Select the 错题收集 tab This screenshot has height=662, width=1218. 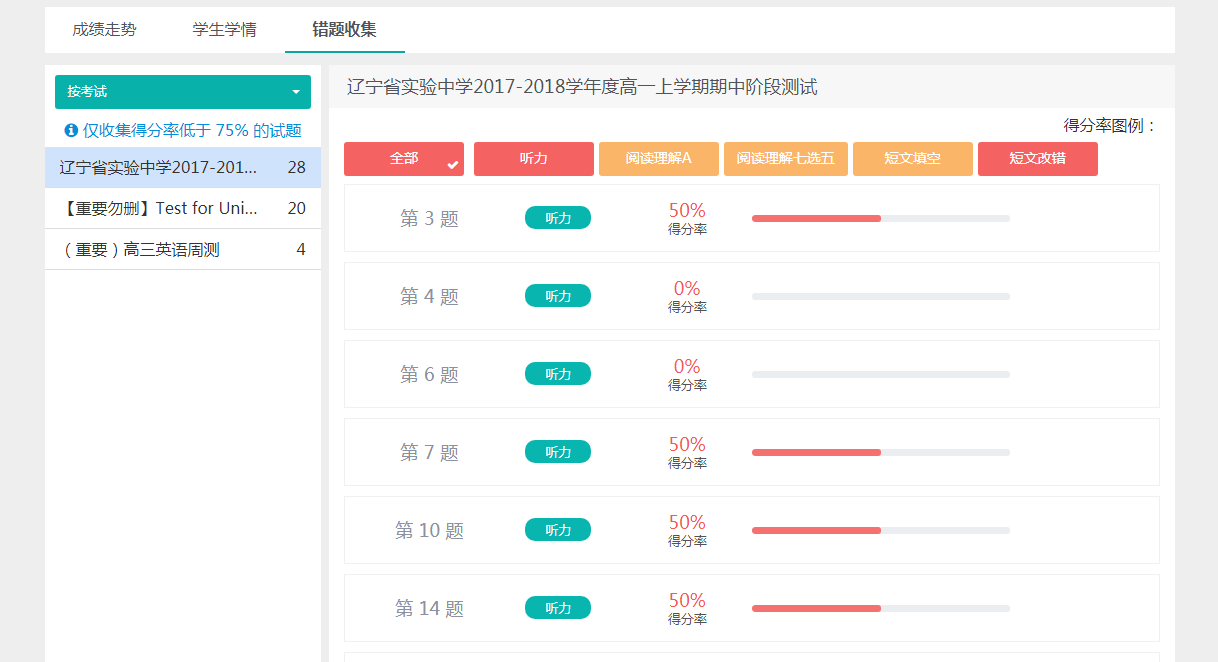[x=344, y=30]
